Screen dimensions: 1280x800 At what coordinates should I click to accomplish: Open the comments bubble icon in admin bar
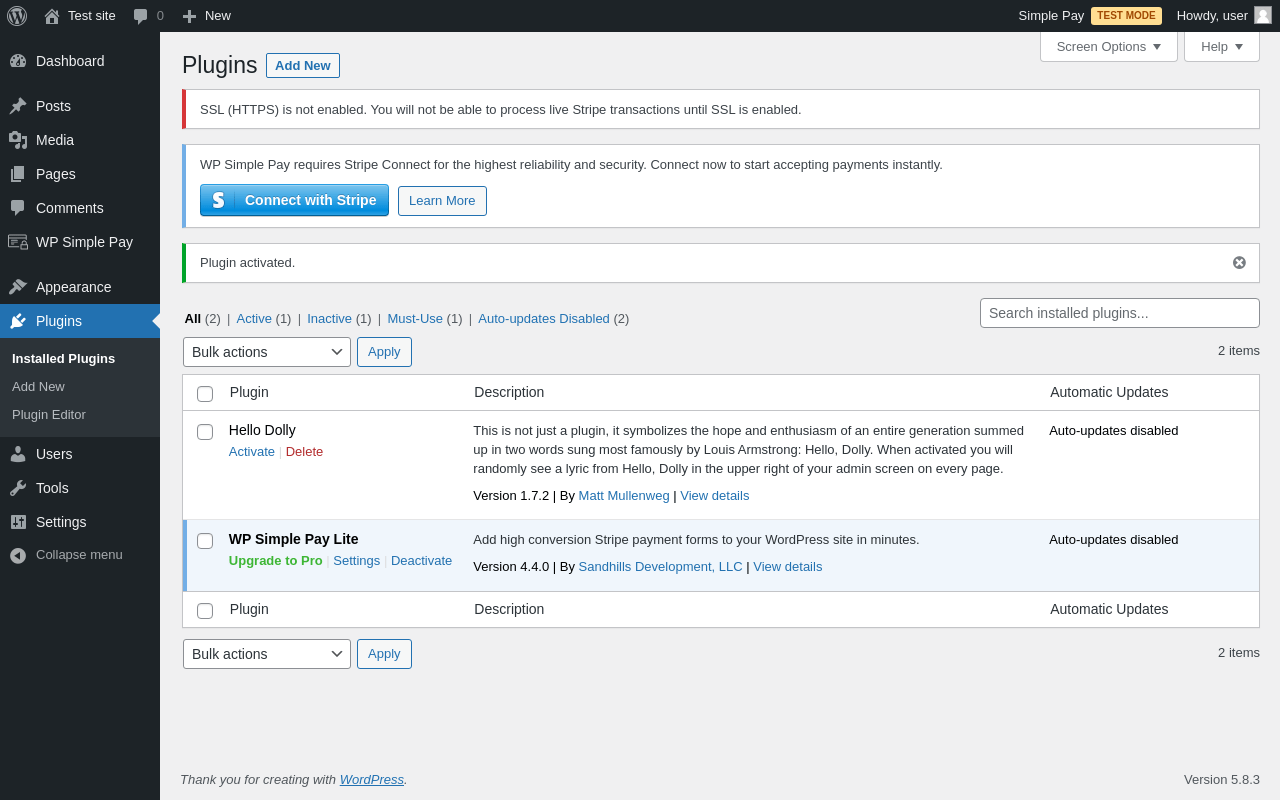[x=141, y=16]
